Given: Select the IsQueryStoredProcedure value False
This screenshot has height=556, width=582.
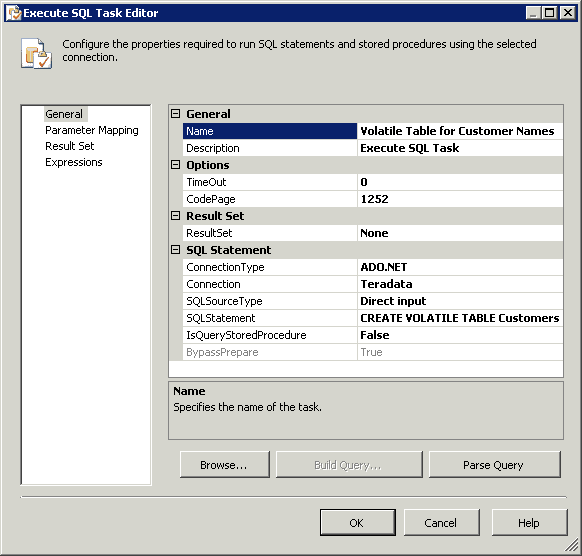Looking at the screenshot, I should pos(460,335).
